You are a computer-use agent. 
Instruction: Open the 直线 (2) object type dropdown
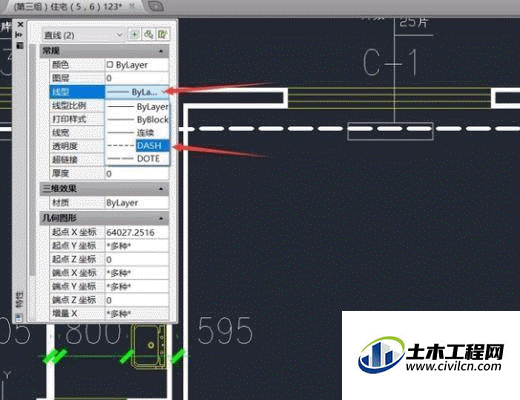[82, 35]
